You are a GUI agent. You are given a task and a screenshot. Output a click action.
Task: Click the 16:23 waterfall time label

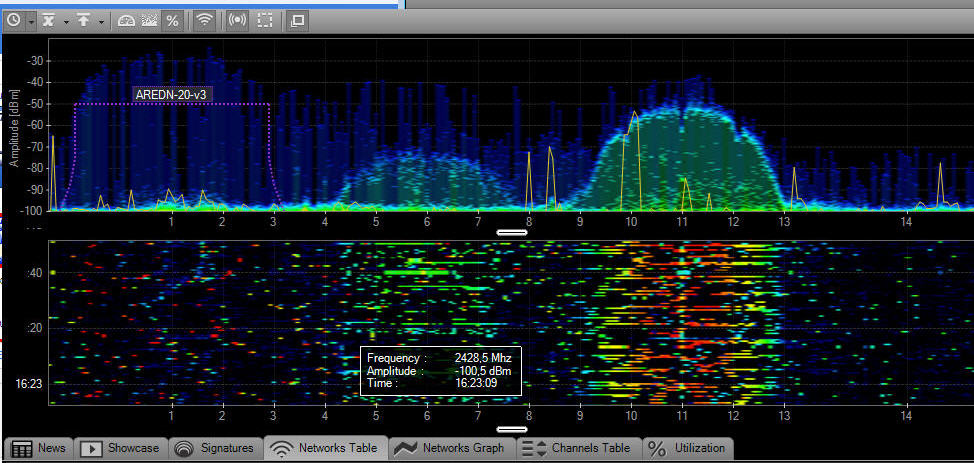(x=28, y=384)
